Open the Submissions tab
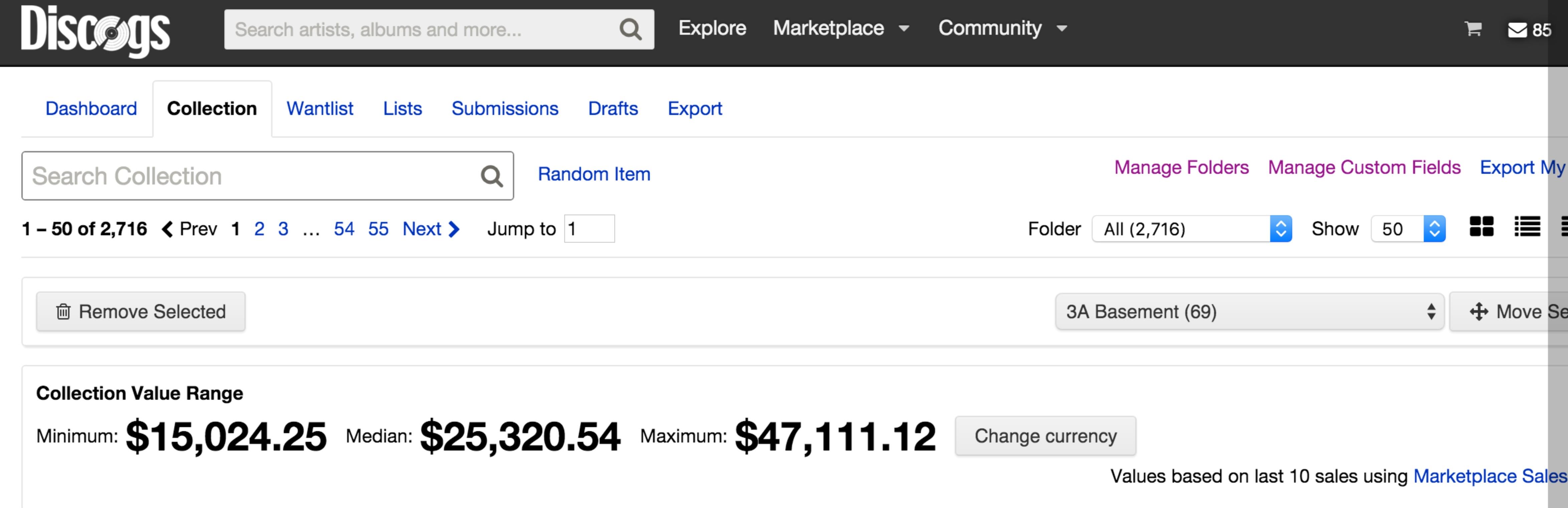 tap(505, 108)
